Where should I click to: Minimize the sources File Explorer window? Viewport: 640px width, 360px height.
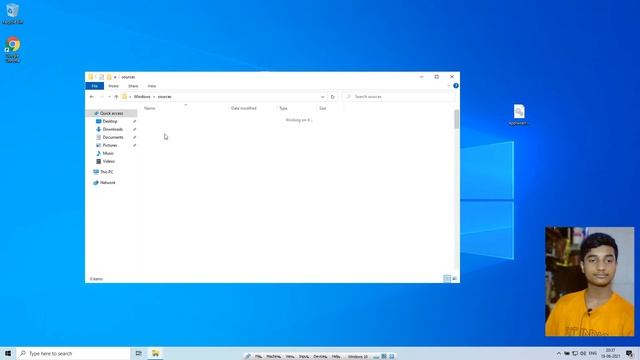tap(422, 77)
